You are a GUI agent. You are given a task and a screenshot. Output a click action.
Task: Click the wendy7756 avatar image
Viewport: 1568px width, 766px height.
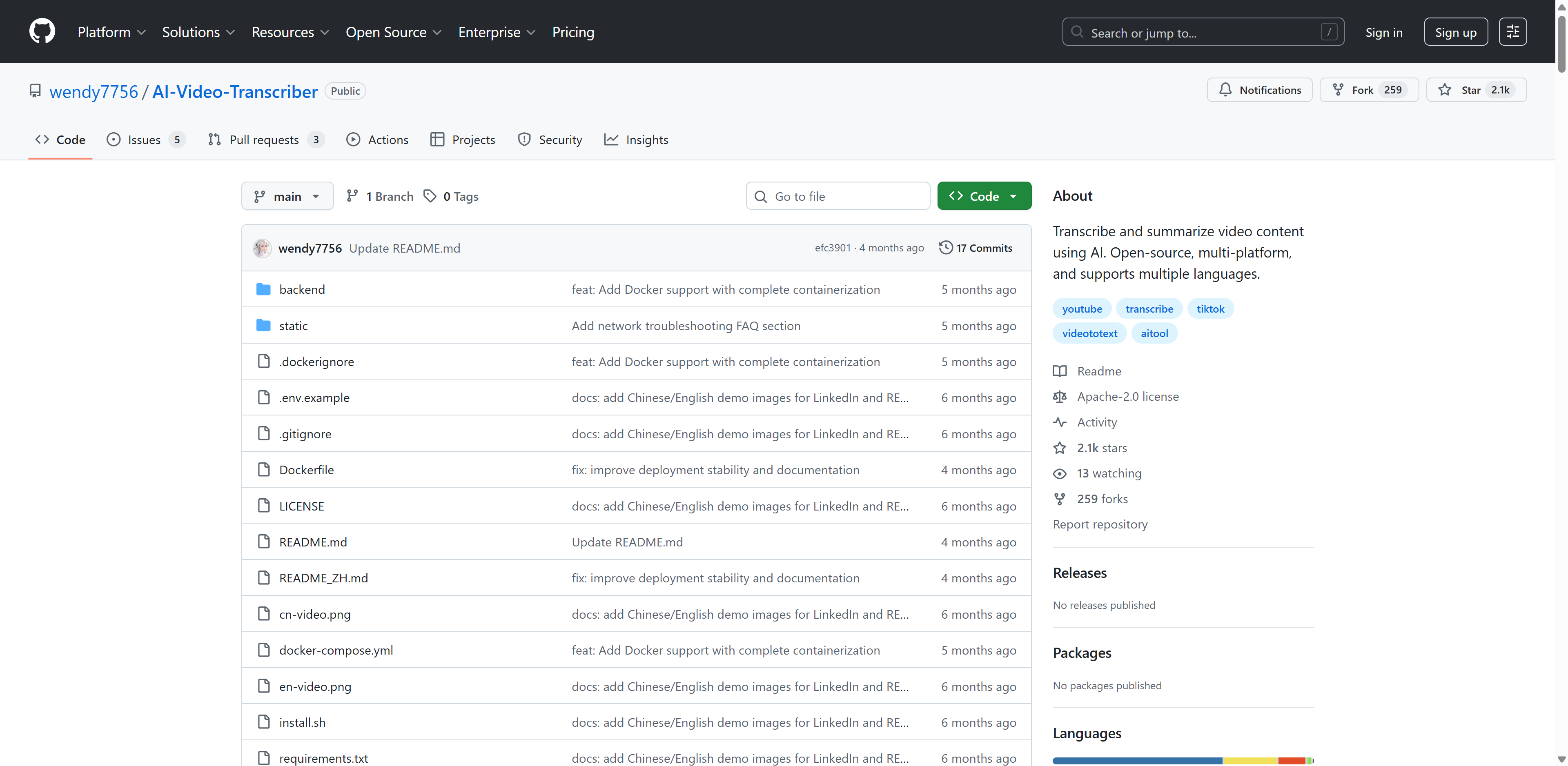[x=262, y=248]
